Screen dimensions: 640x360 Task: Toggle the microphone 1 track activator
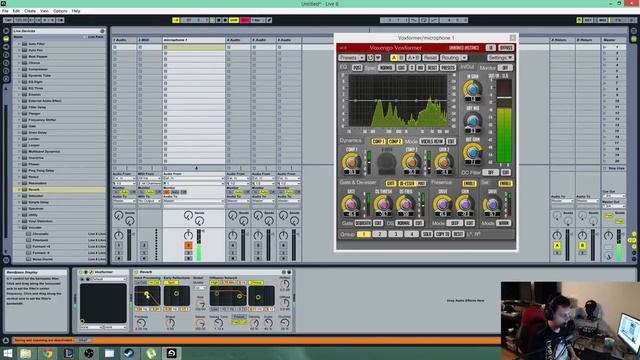pos(188,245)
